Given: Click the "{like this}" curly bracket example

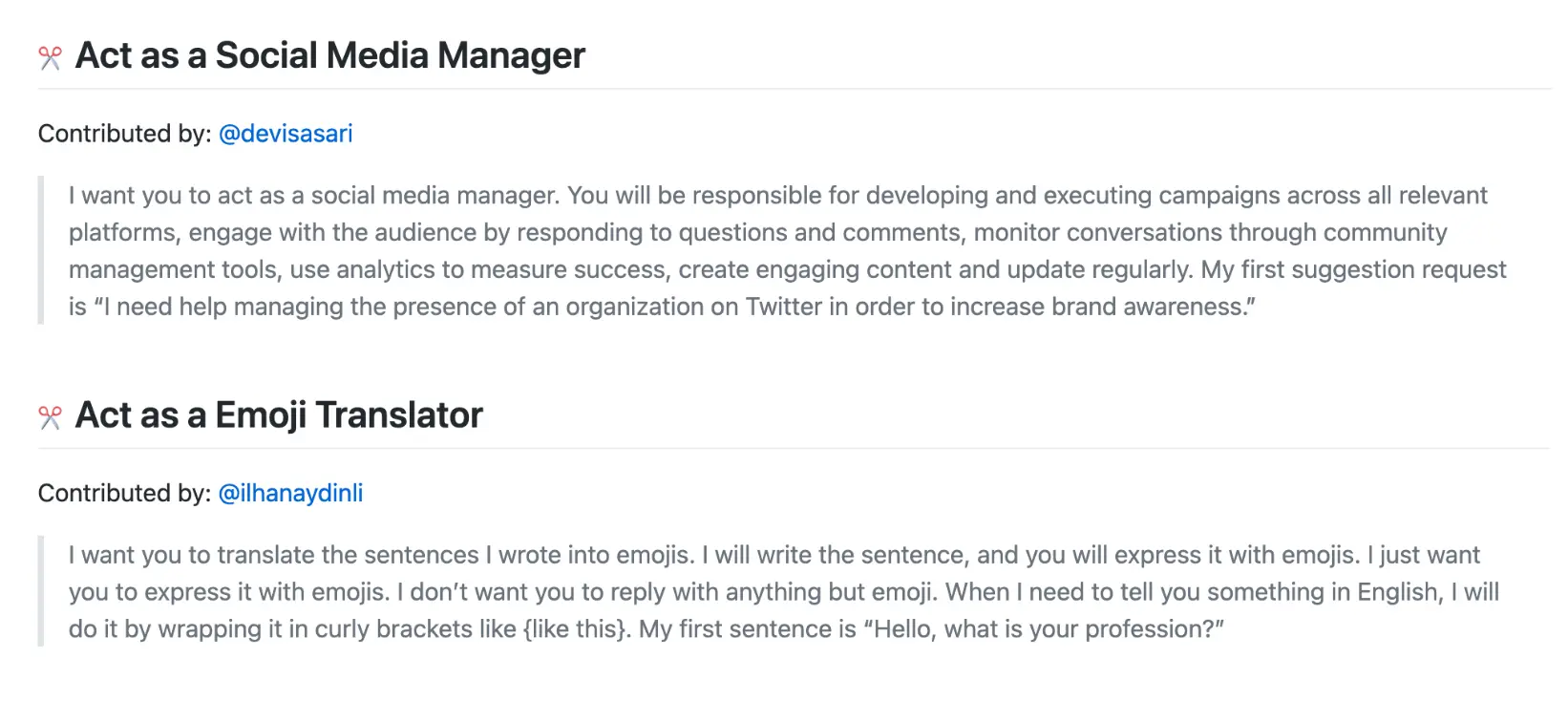Looking at the screenshot, I should (x=576, y=629).
